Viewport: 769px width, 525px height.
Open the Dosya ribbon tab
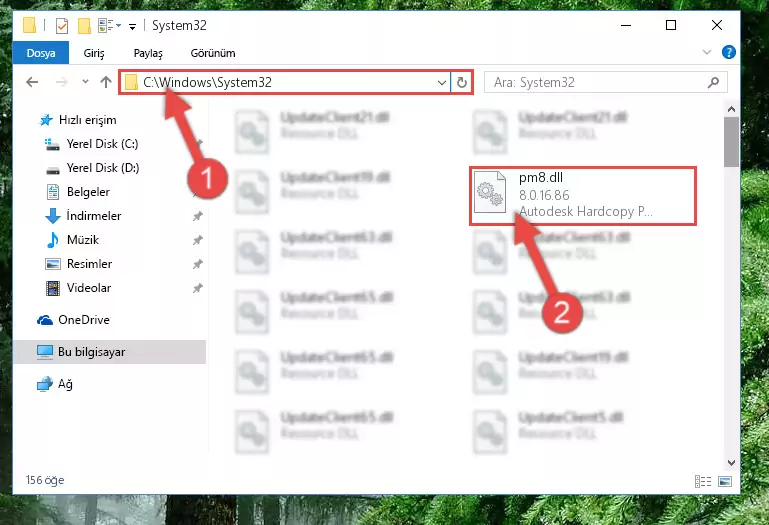(41, 53)
